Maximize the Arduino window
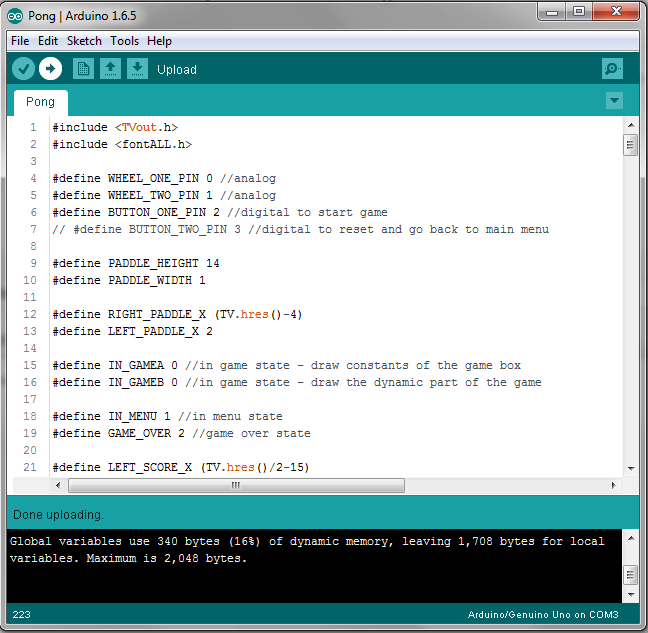 coord(579,12)
